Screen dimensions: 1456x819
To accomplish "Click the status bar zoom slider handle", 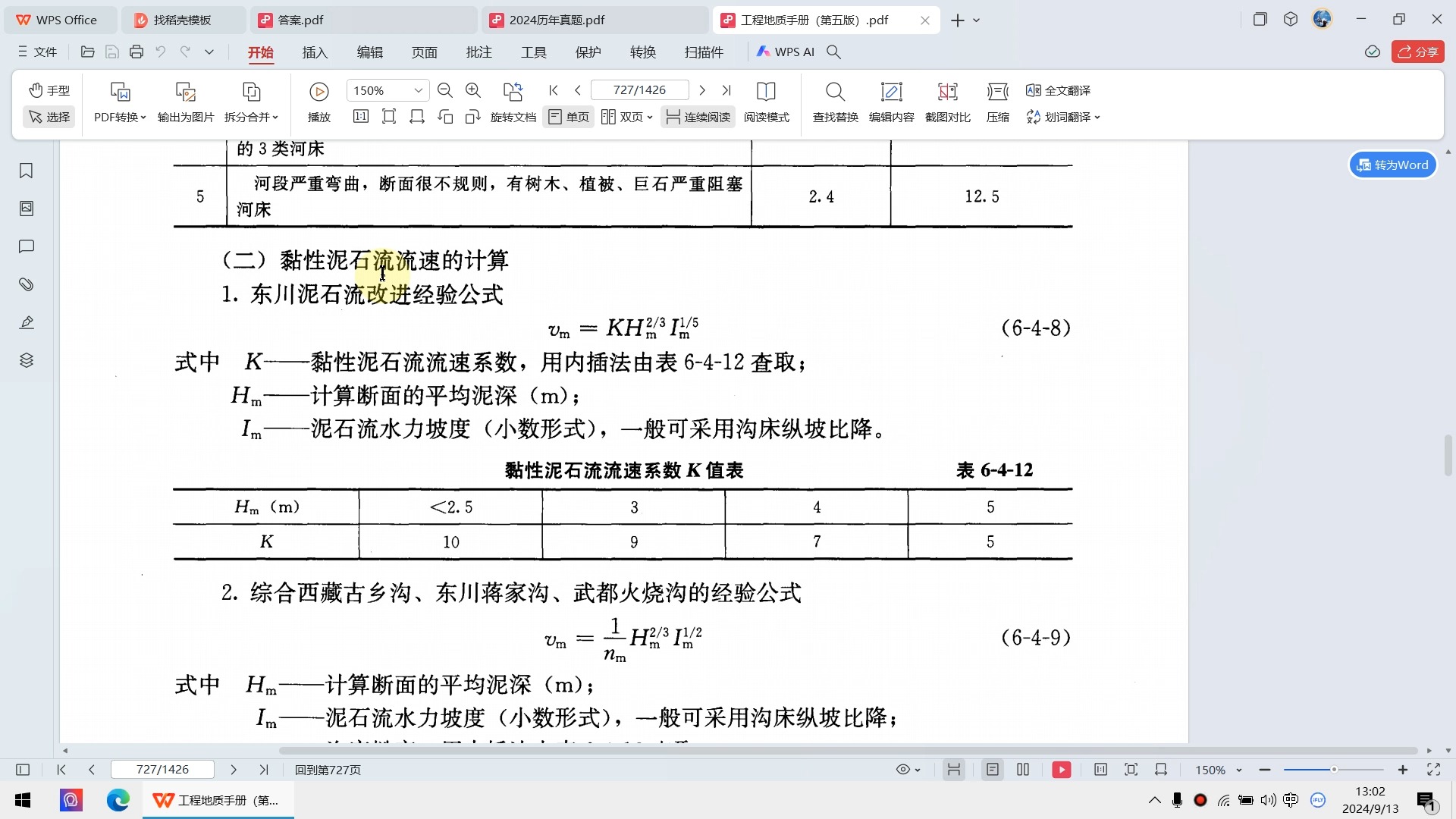I will [1334, 770].
